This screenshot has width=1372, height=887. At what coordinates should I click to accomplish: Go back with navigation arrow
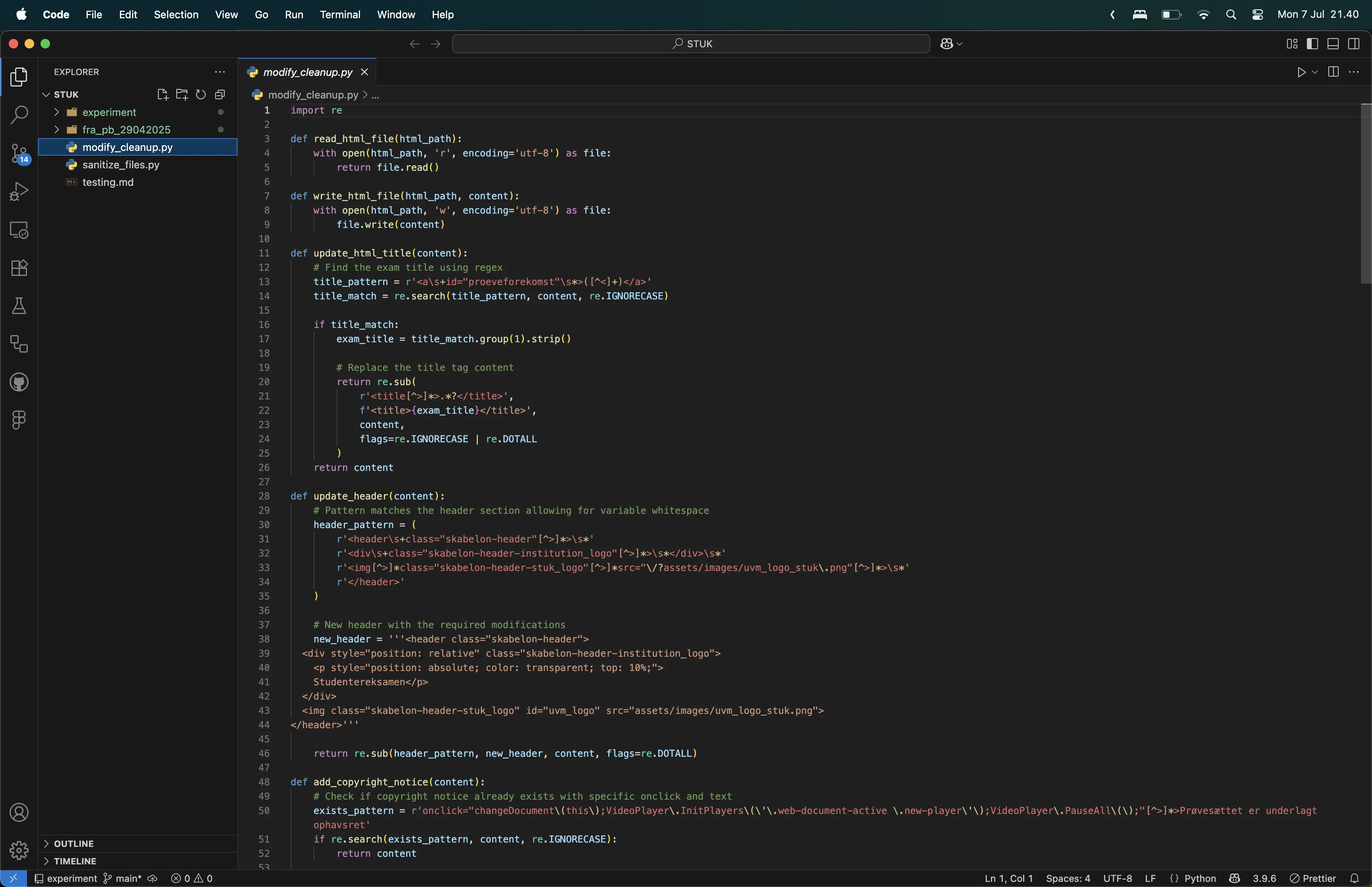pos(414,44)
